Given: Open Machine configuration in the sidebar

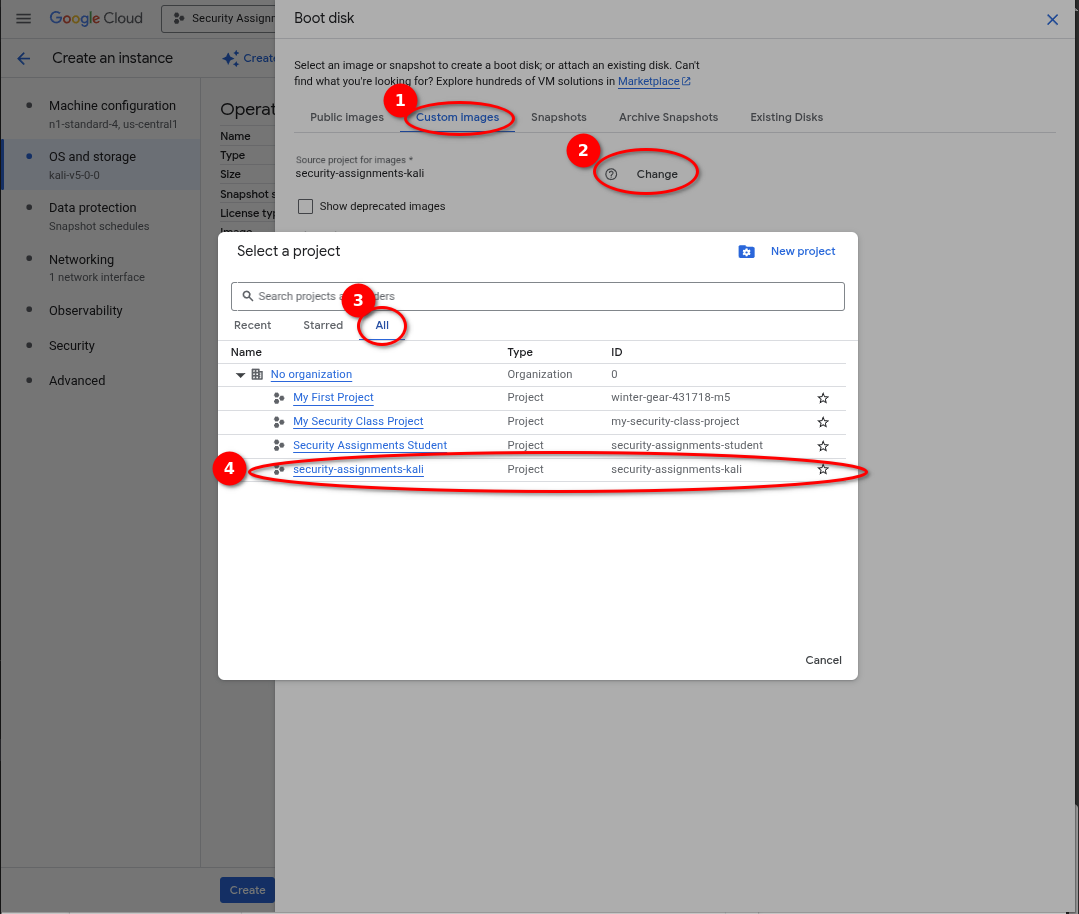Looking at the screenshot, I should 101,114.
